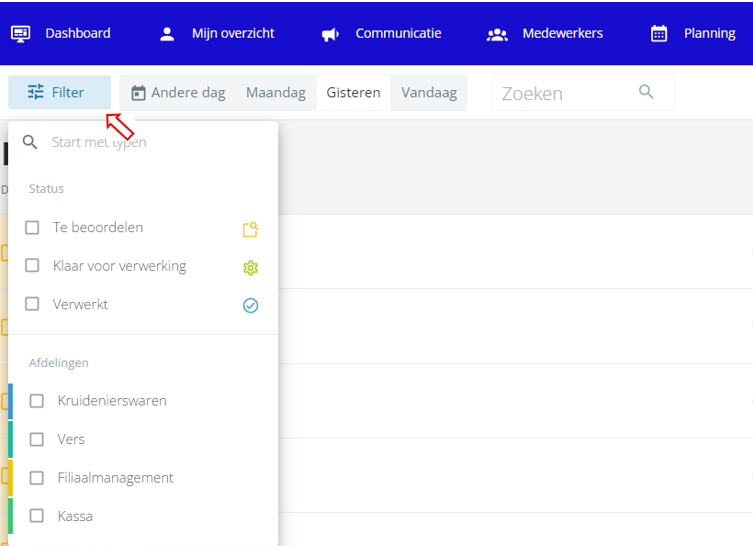Click the blue color bar beside Kruidenierswaren

tap(11, 401)
